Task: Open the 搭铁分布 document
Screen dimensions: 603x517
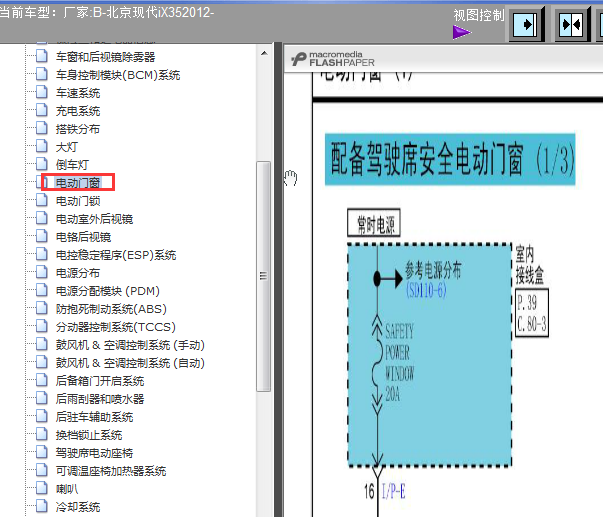Action: [x=78, y=129]
